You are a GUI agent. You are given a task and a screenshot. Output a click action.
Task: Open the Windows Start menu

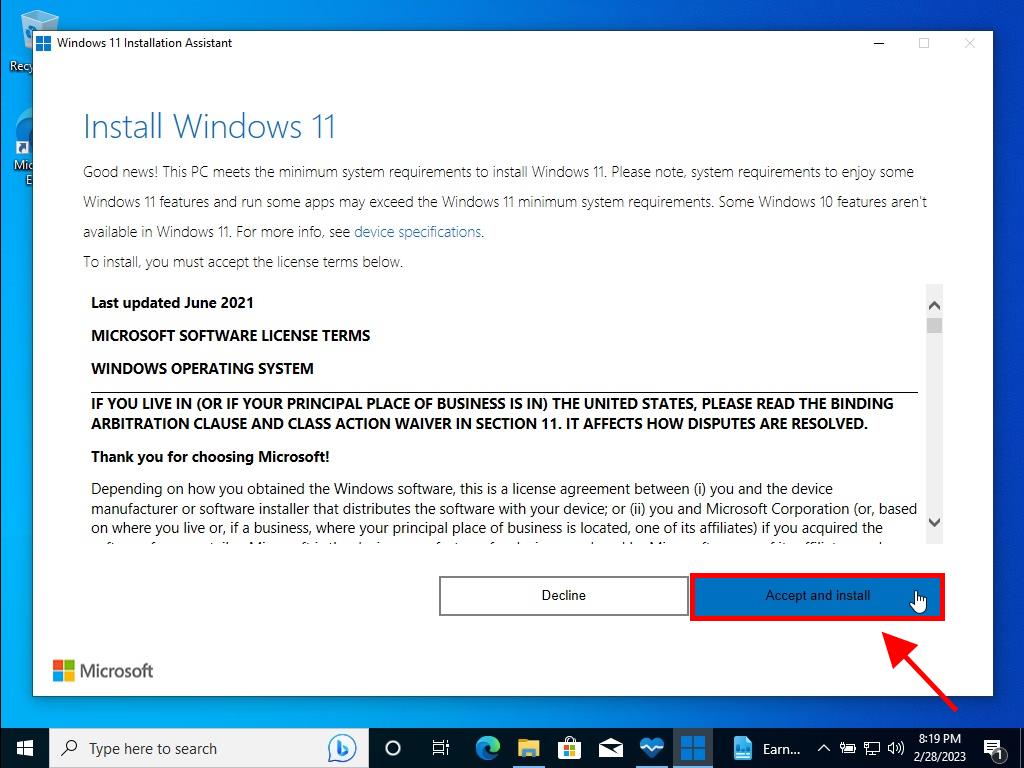(24, 748)
